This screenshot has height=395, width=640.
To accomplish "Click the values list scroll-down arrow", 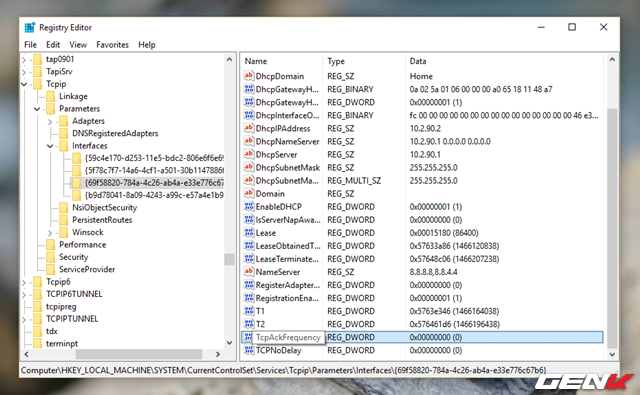I will click(x=612, y=354).
